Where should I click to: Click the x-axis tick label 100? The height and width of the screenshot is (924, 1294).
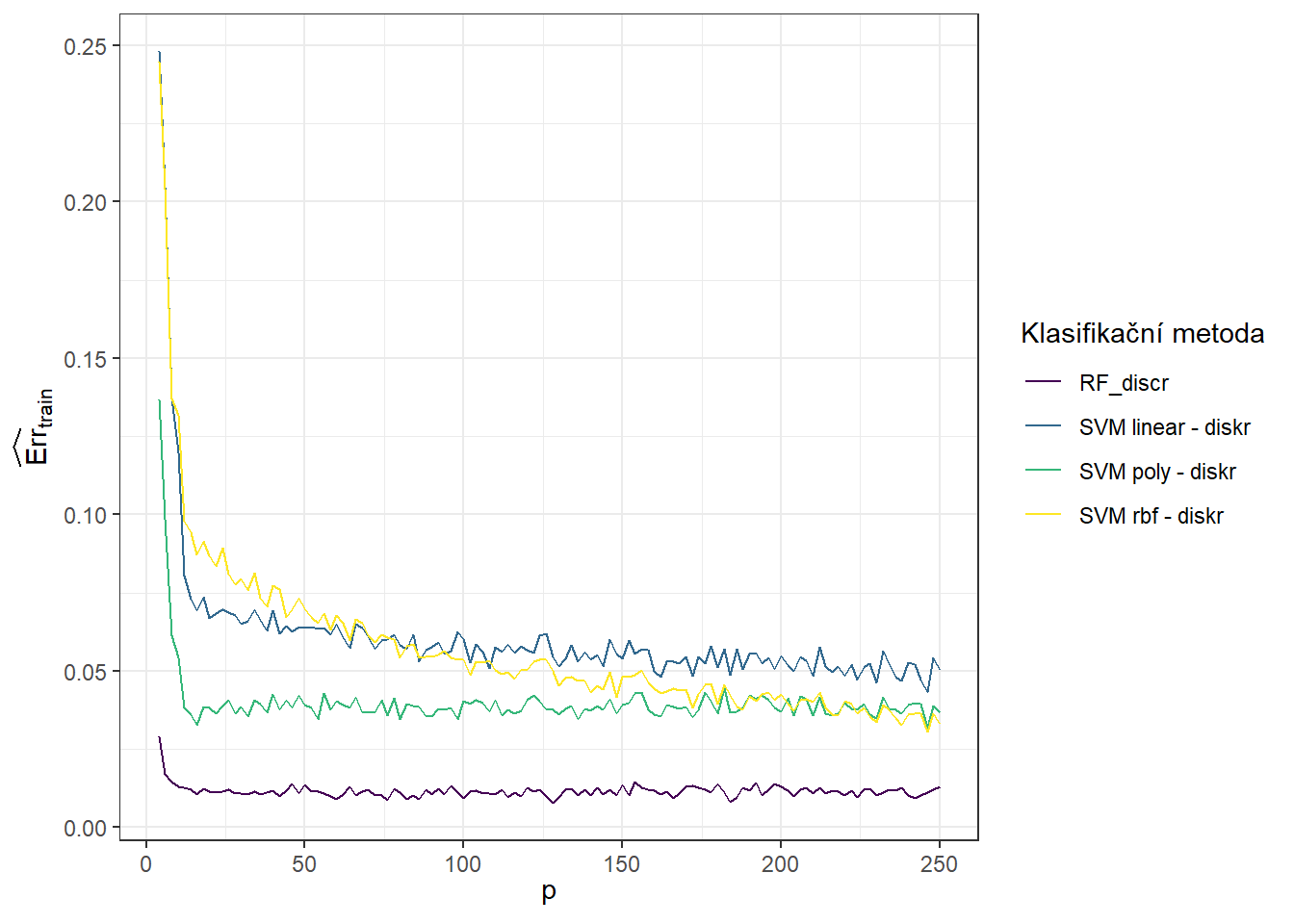click(463, 864)
